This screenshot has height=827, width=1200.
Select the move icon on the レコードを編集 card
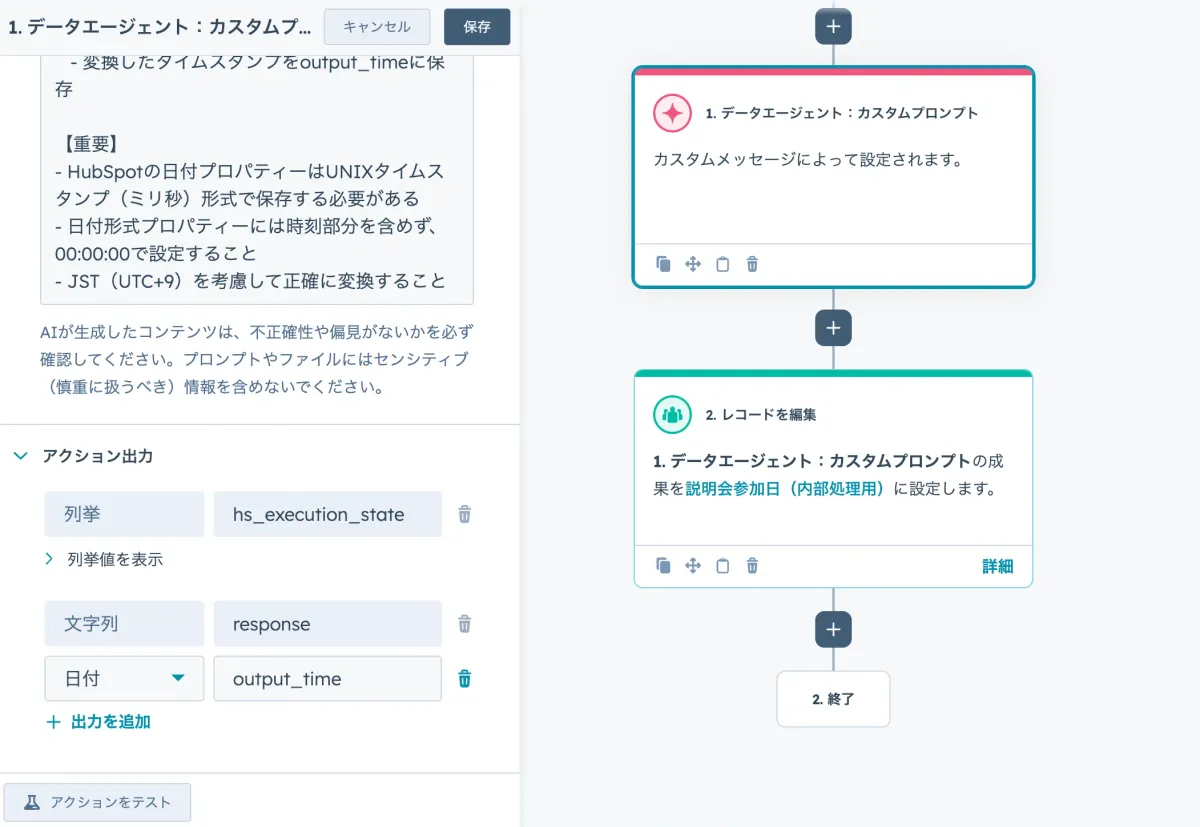pos(692,566)
